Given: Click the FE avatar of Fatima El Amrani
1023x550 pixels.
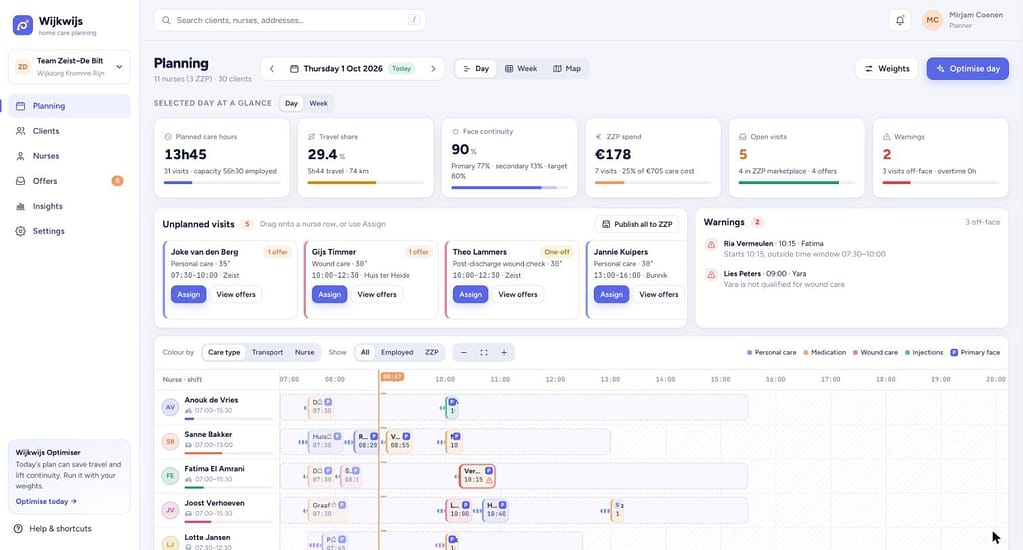Looking at the screenshot, I should pyautogui.click(x=170, y=476).
